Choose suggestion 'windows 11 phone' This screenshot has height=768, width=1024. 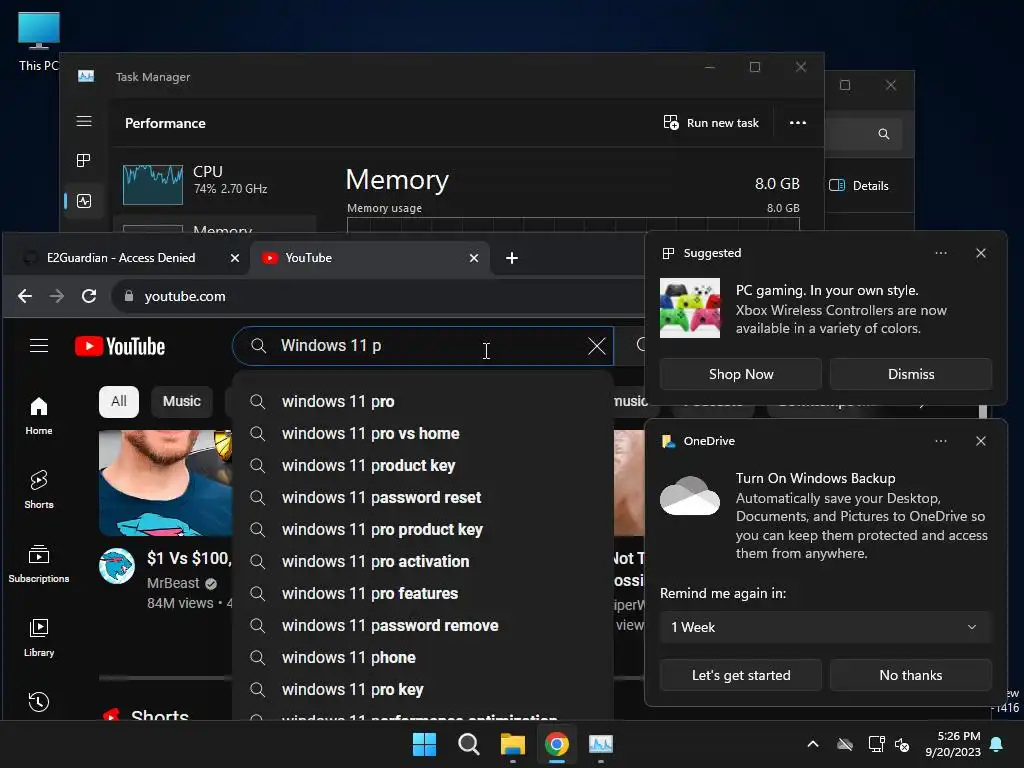pos(423,658)
